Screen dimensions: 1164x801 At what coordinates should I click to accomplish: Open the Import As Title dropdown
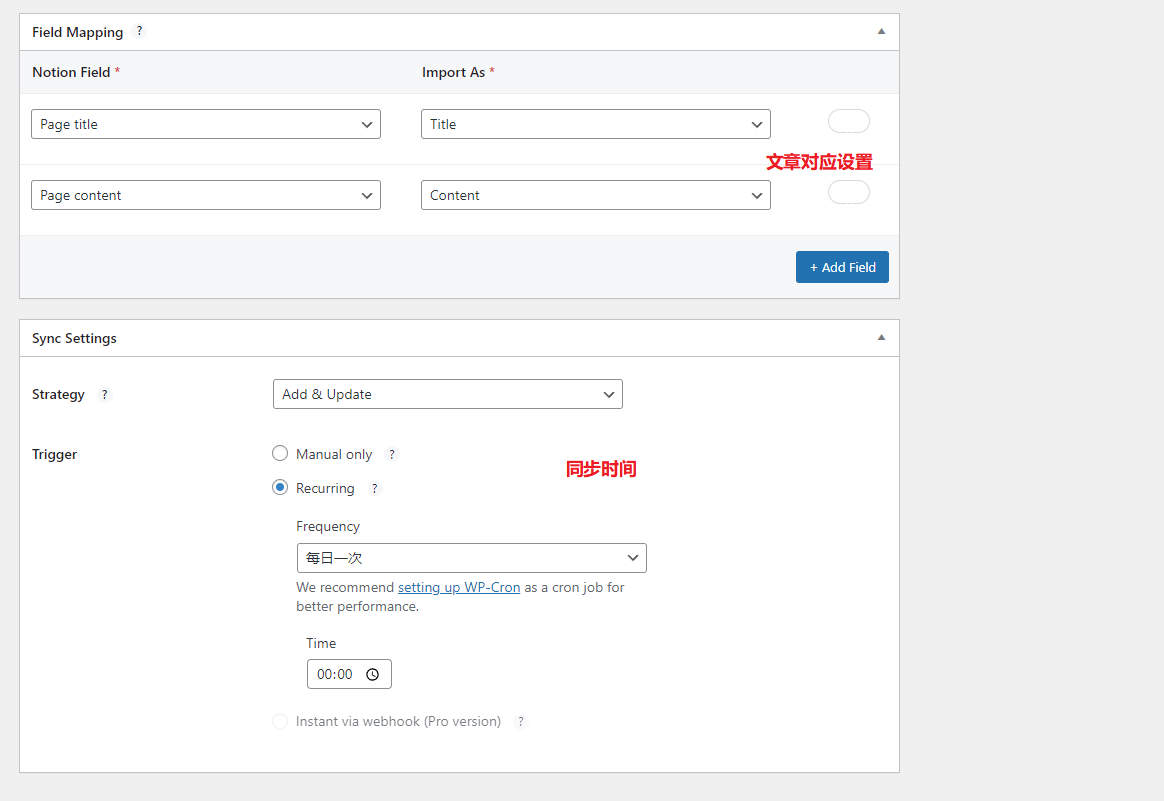click(595, 124)
